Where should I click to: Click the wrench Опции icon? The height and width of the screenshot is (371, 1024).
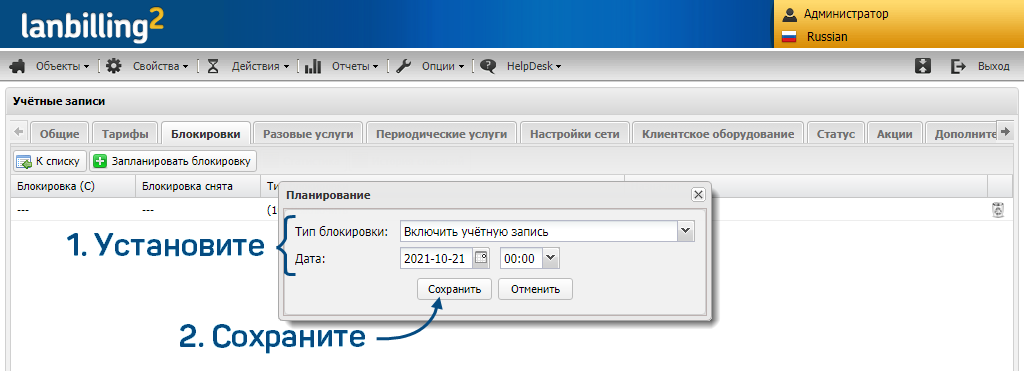404,66
